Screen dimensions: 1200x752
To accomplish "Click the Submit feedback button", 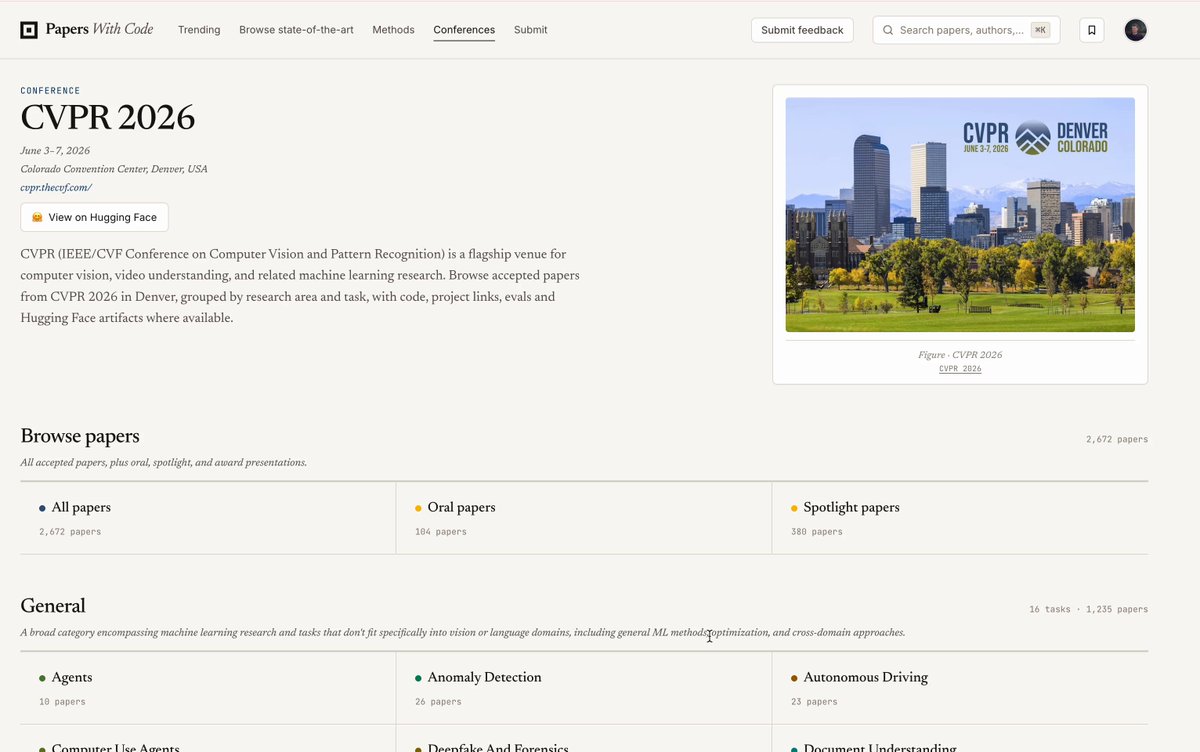I will 802,30.
